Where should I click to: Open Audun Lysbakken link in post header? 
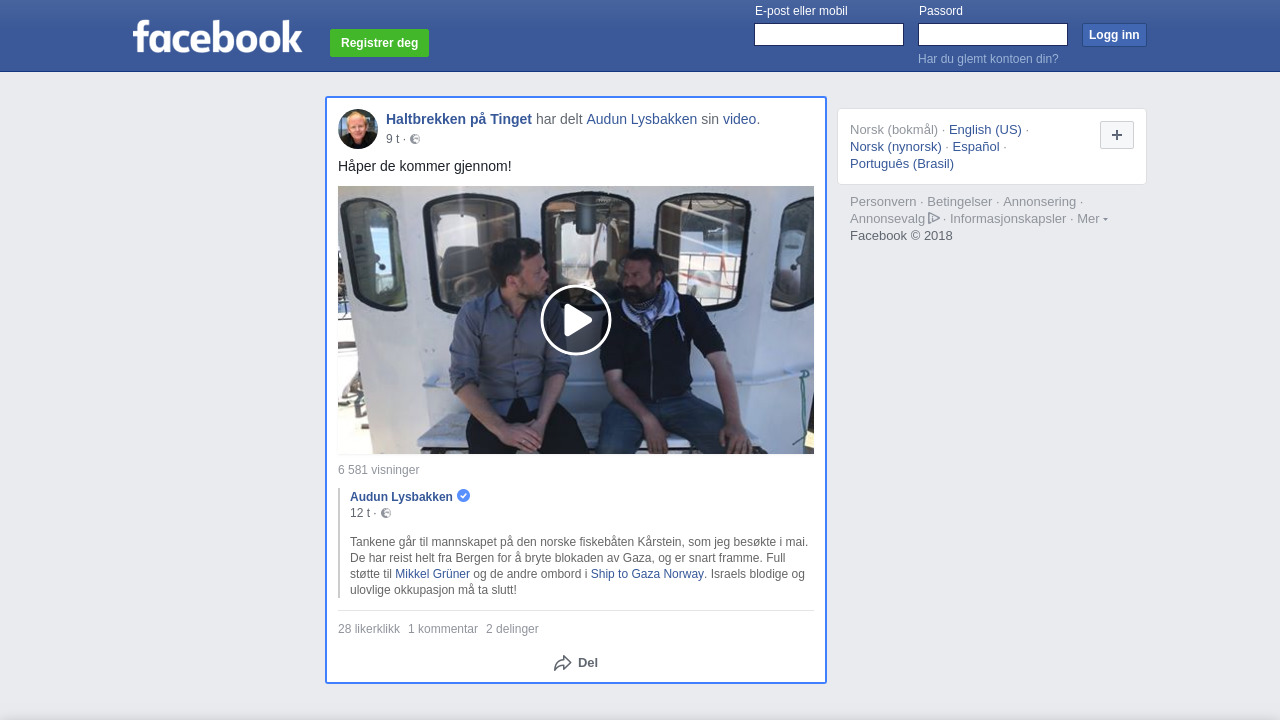[642, 119]
